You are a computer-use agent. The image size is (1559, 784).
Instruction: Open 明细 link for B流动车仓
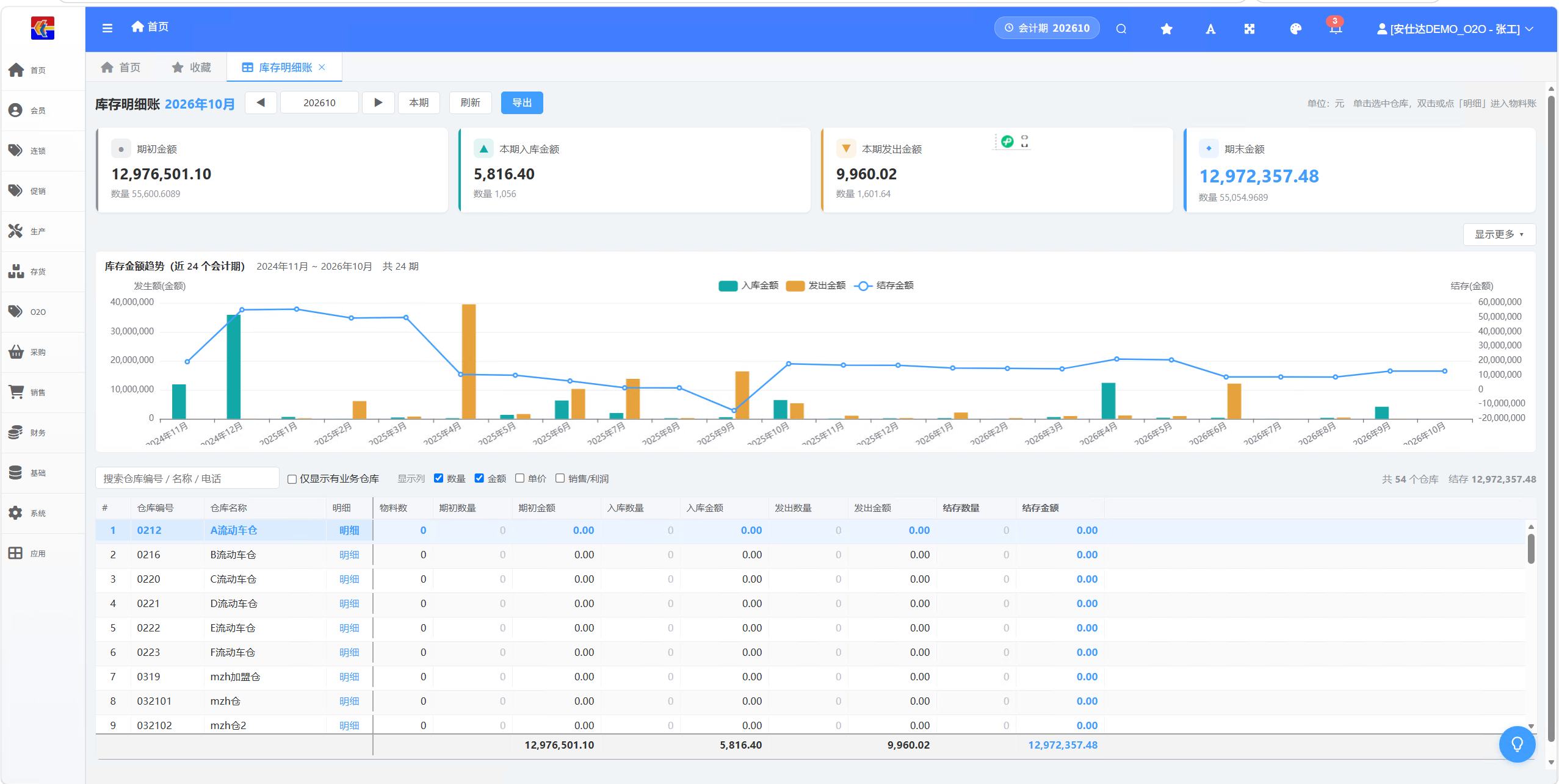coord(349,555)
